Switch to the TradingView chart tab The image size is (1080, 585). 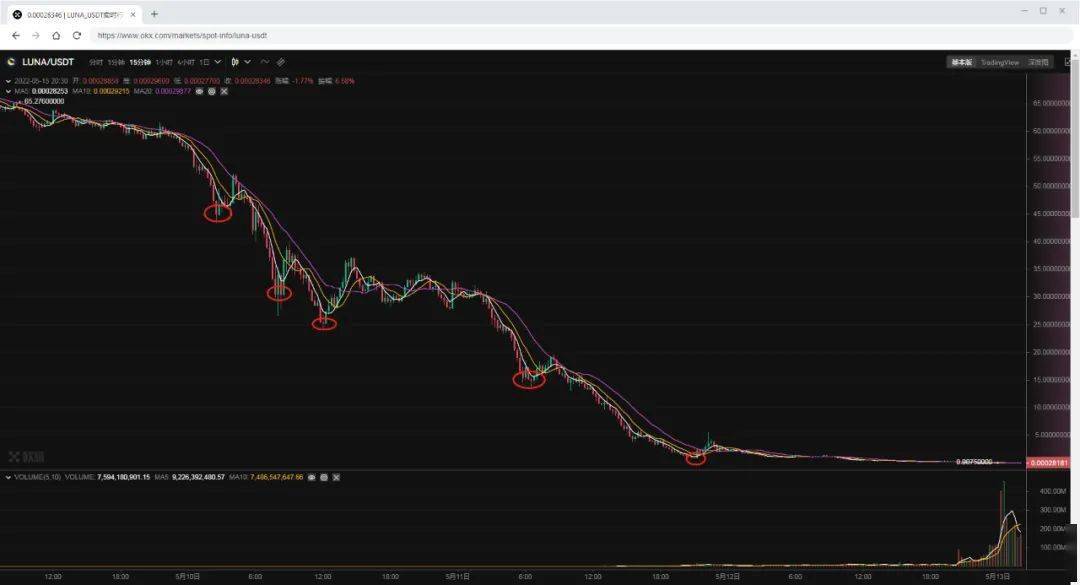(x=999, y=62)
